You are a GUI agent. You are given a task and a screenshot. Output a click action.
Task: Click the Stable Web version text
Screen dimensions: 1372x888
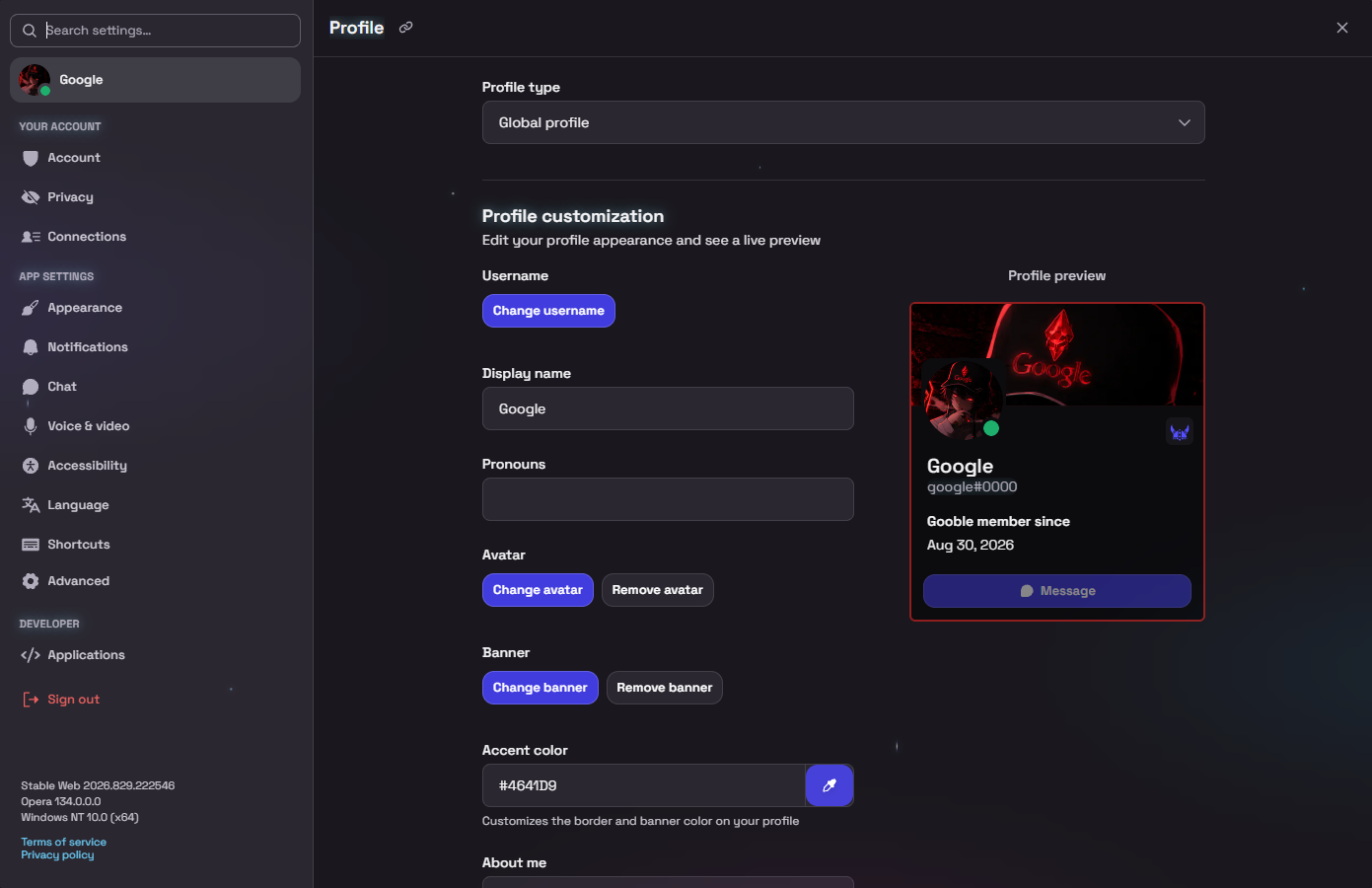pos(98,785)
